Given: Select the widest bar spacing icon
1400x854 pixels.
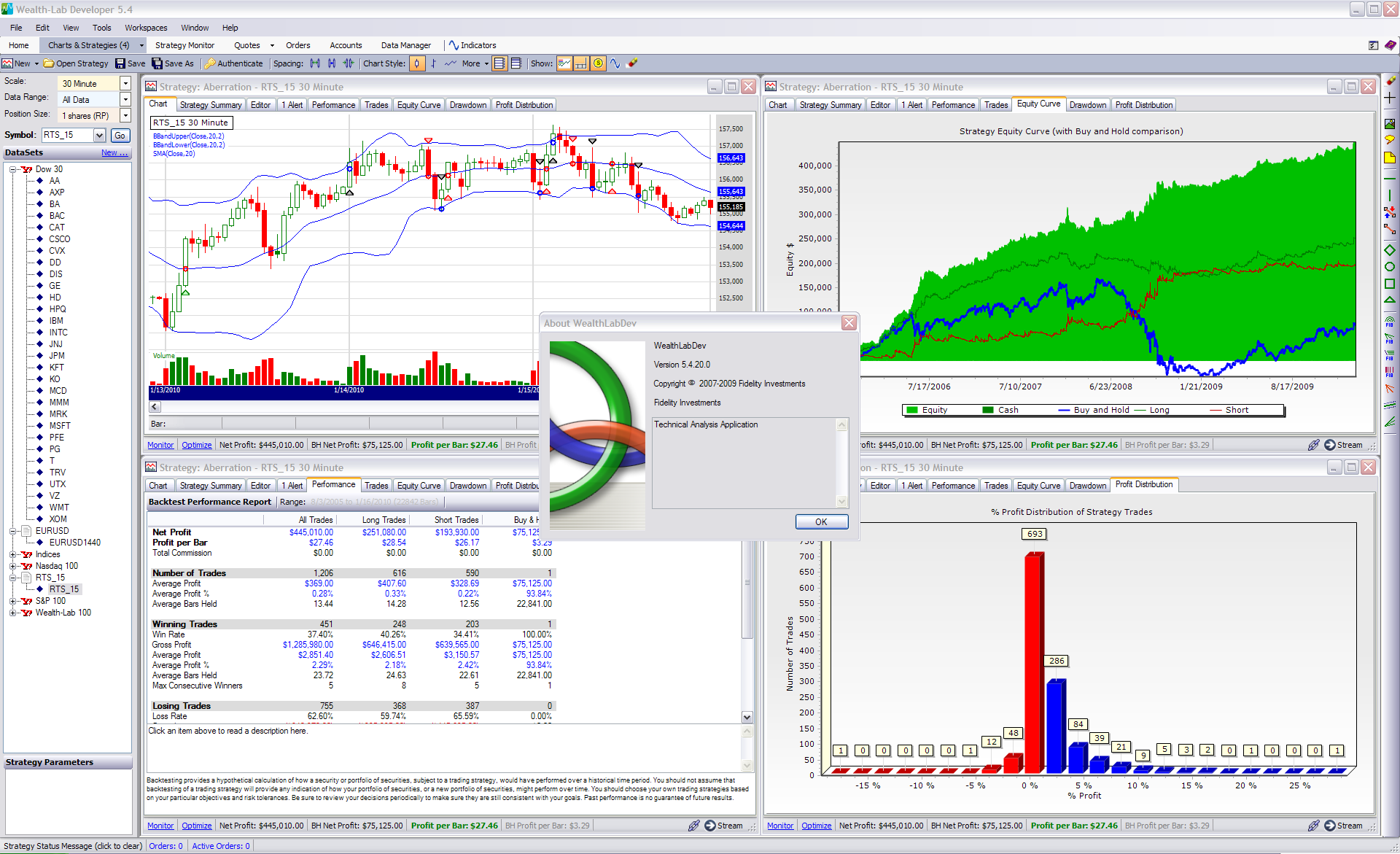Looking at the screenshot, I should [x=315, y=63].
